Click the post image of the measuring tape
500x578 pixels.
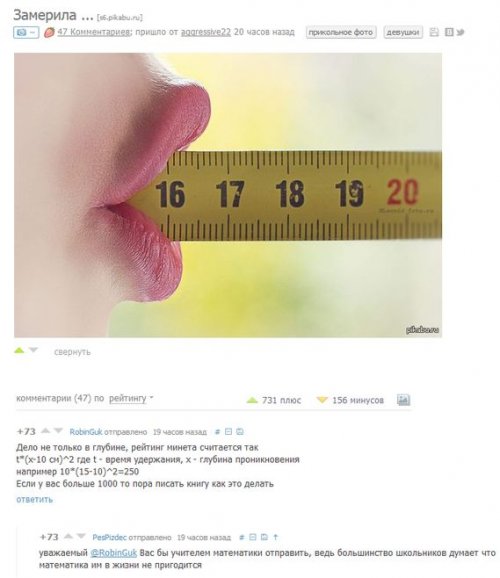point(228,195)
